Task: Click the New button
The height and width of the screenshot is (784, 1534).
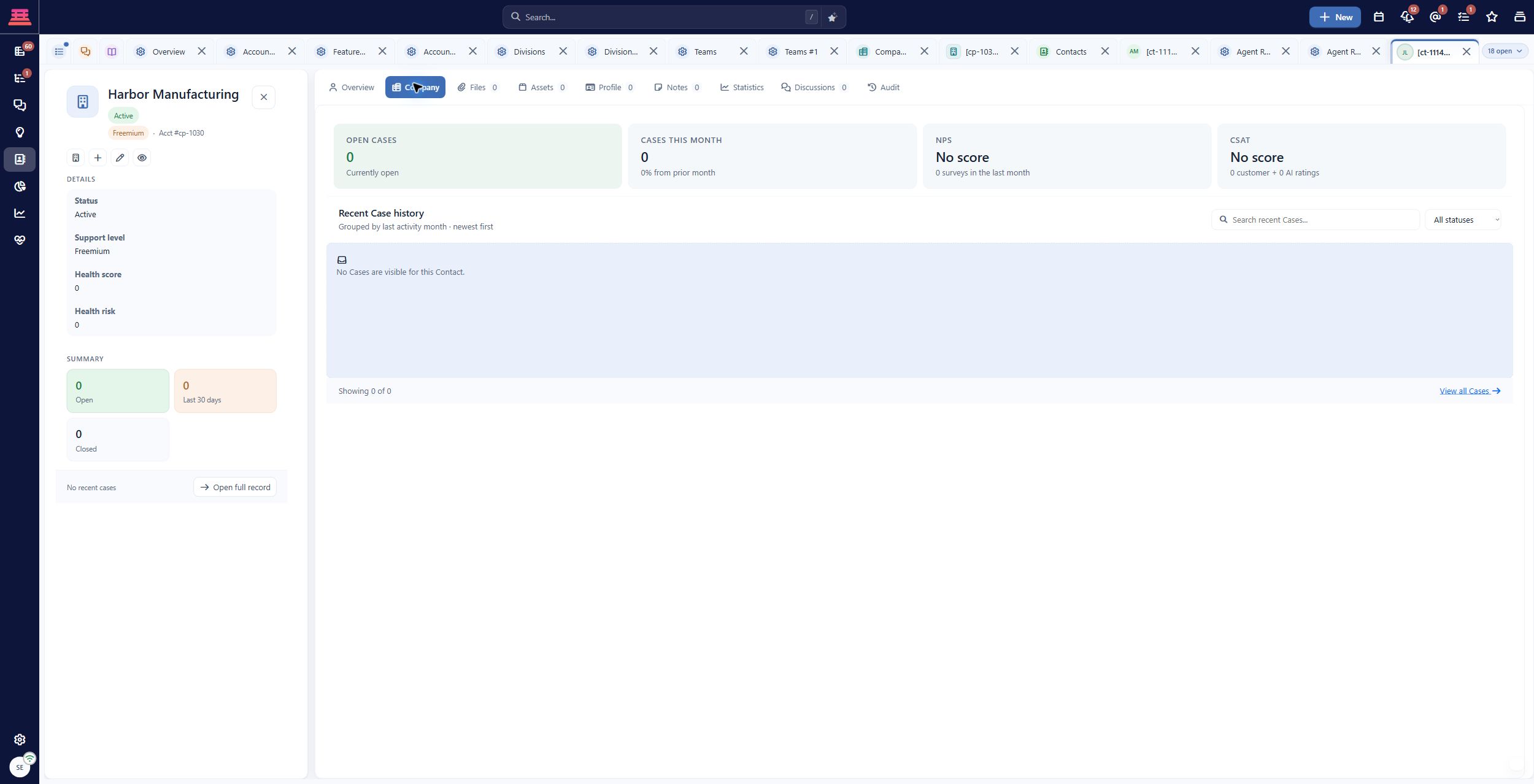Action: point(1335,17)
